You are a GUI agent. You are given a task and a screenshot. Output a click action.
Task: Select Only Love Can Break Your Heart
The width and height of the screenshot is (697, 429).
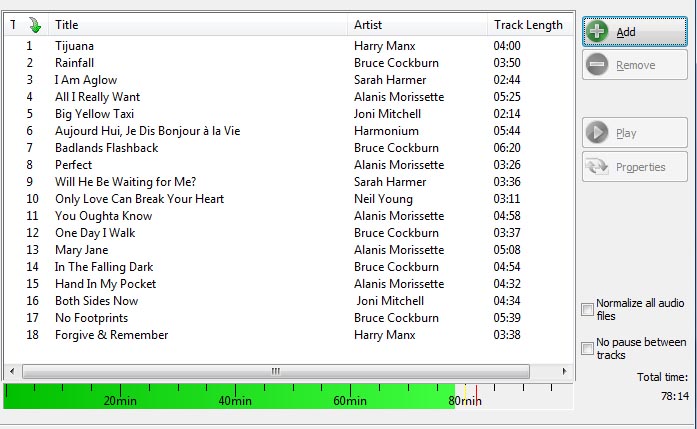click(139, 199)
